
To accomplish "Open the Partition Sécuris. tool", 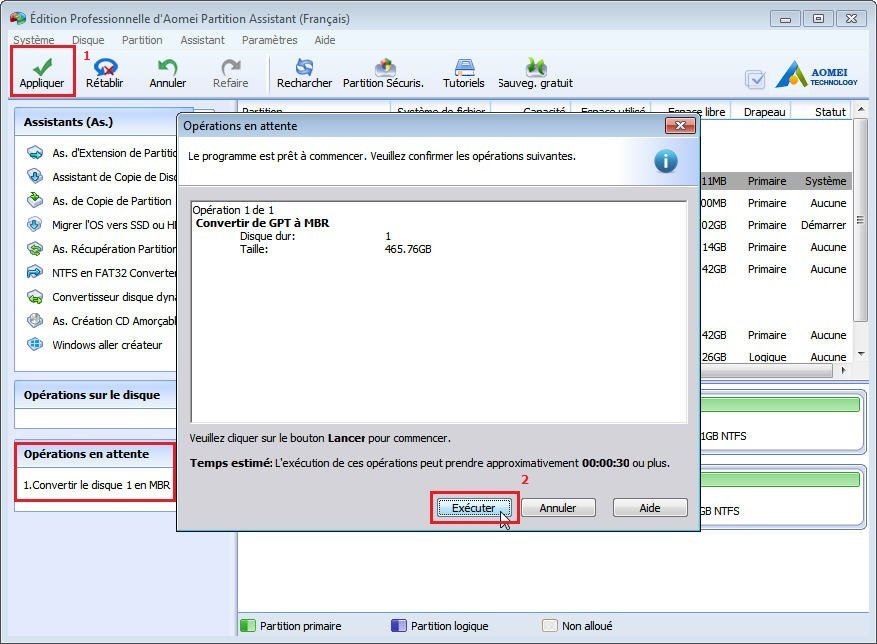I will coord(384,73).
